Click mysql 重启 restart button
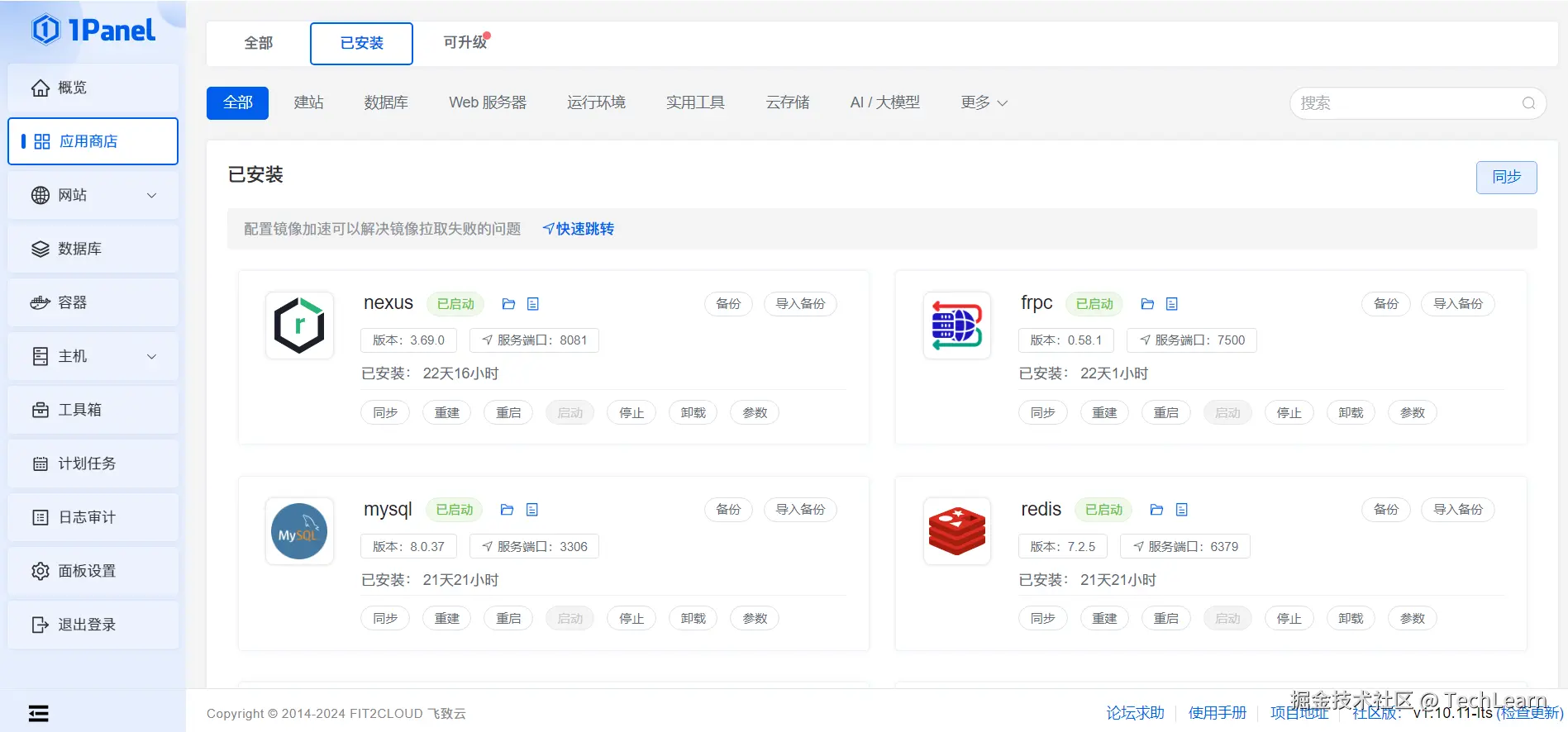The height and width of the screenshot is (732, 1568). [508, 618]
